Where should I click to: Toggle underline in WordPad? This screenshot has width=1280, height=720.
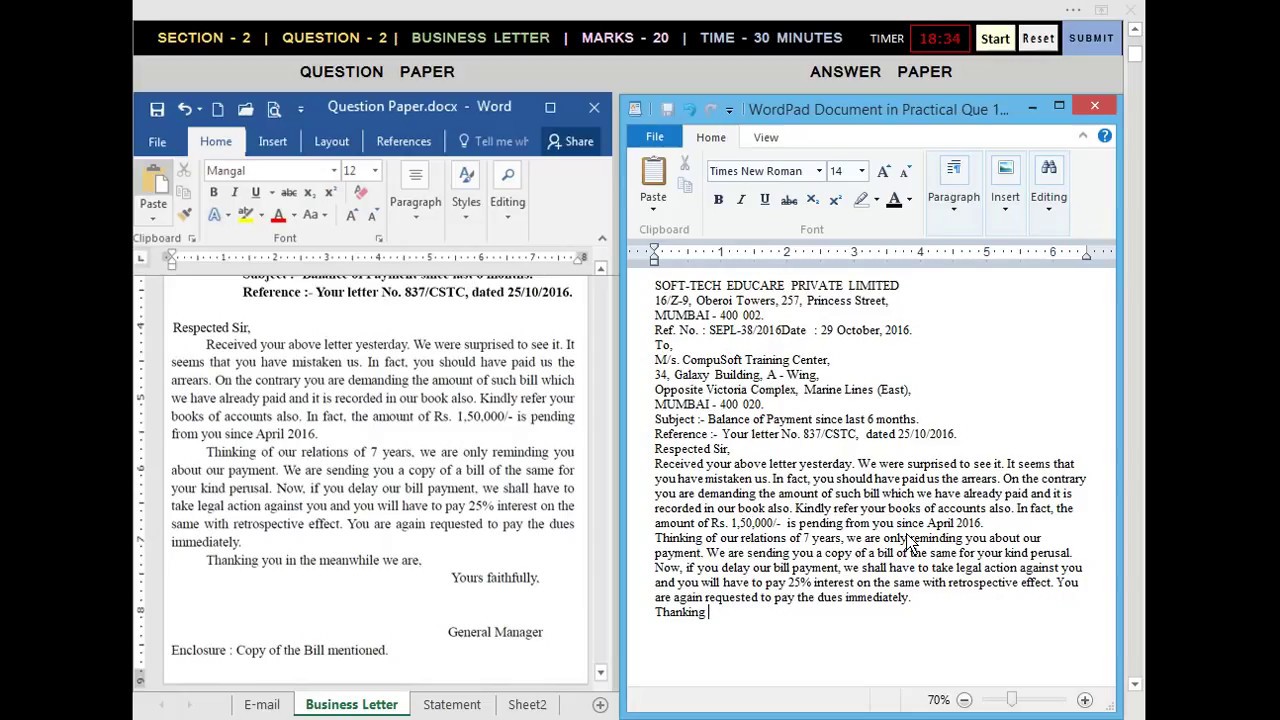pos(765,200)
